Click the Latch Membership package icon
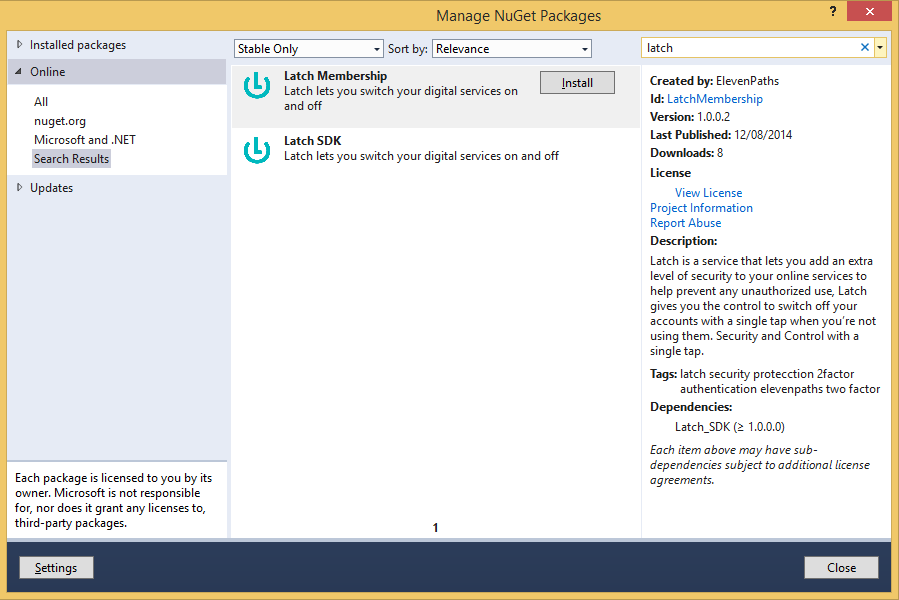 click(257, 85)
